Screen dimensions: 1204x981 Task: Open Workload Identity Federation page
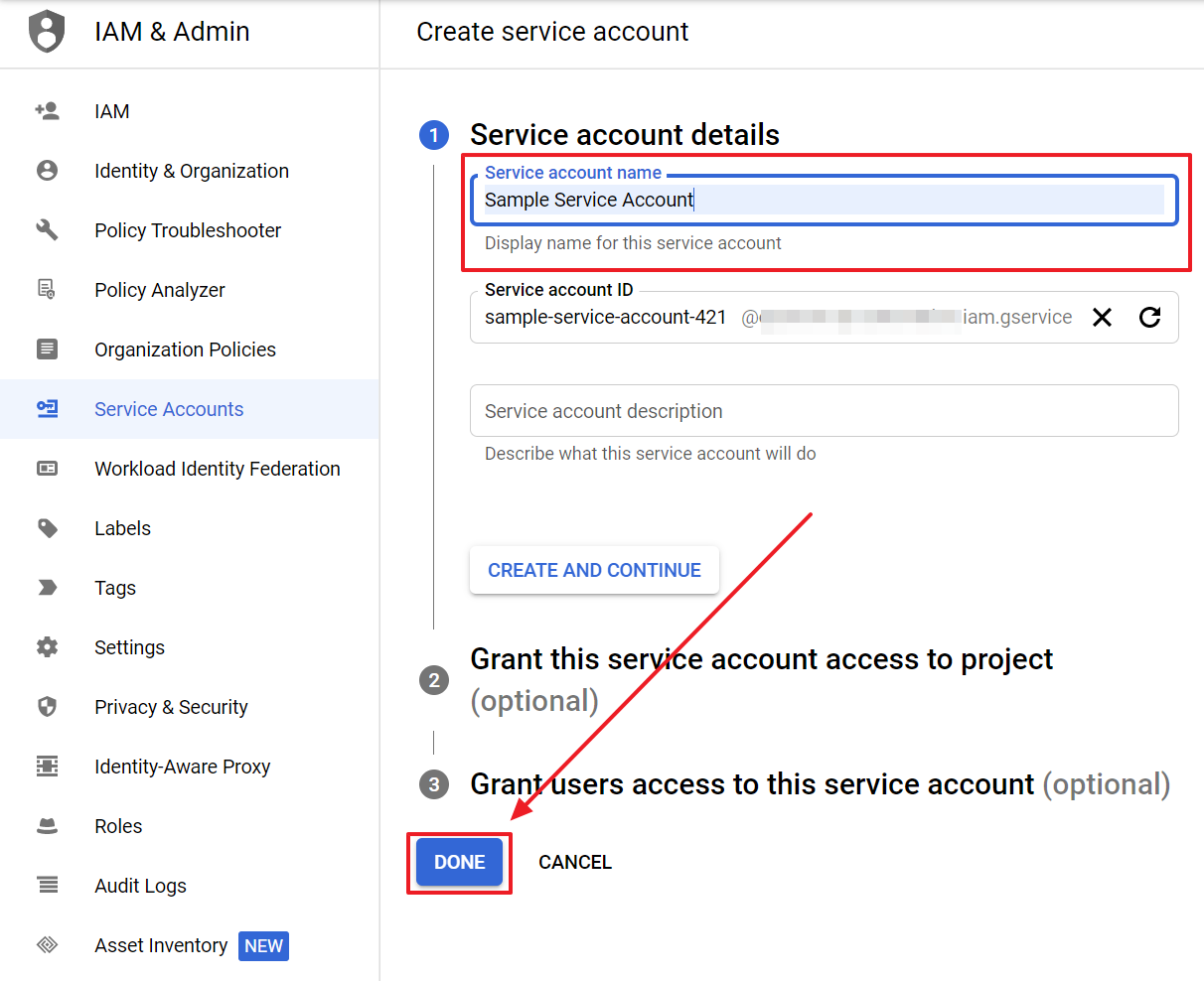pyautogui.click(x=217, y=469)
